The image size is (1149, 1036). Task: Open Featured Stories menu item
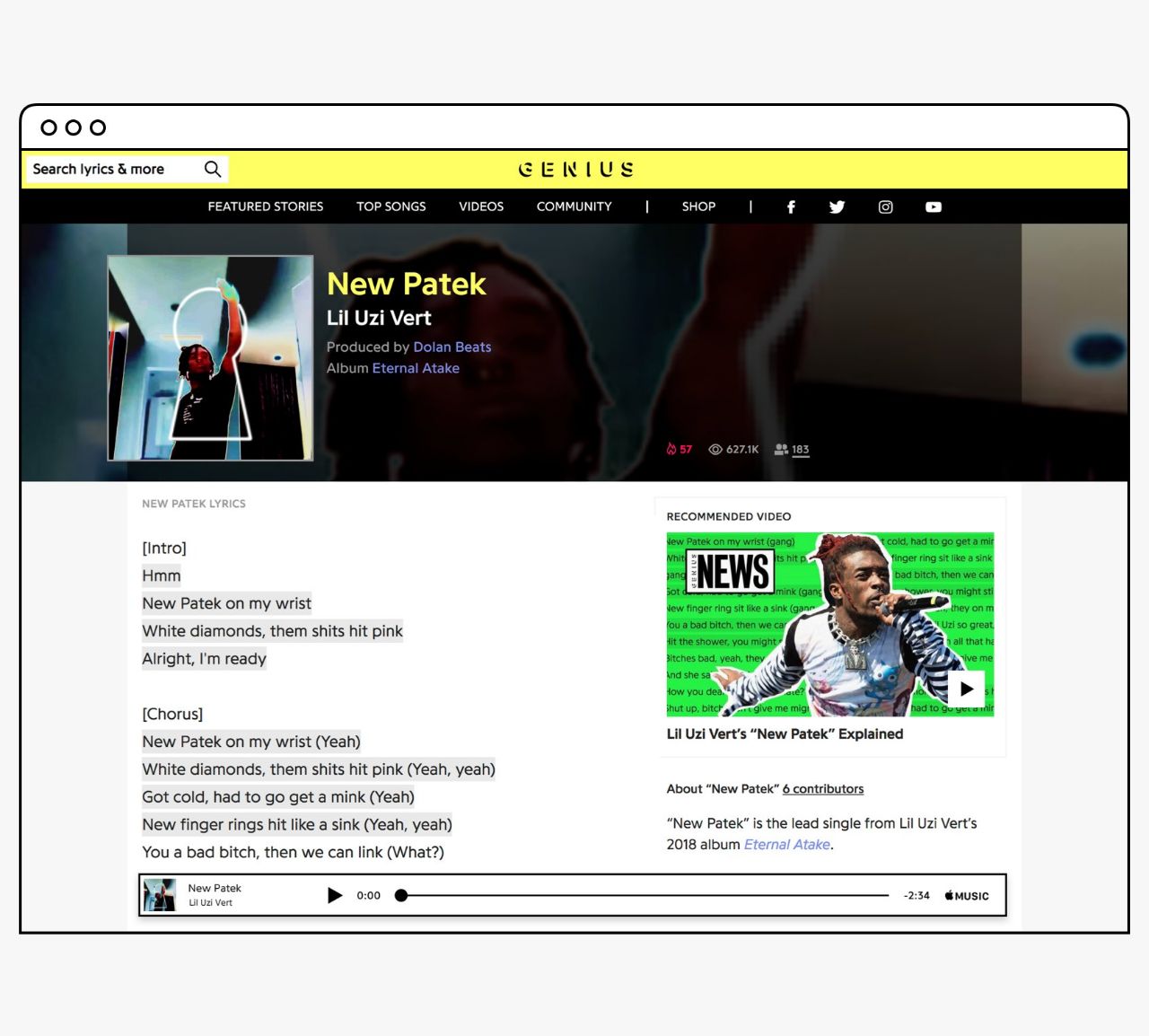tap(266, 206)
